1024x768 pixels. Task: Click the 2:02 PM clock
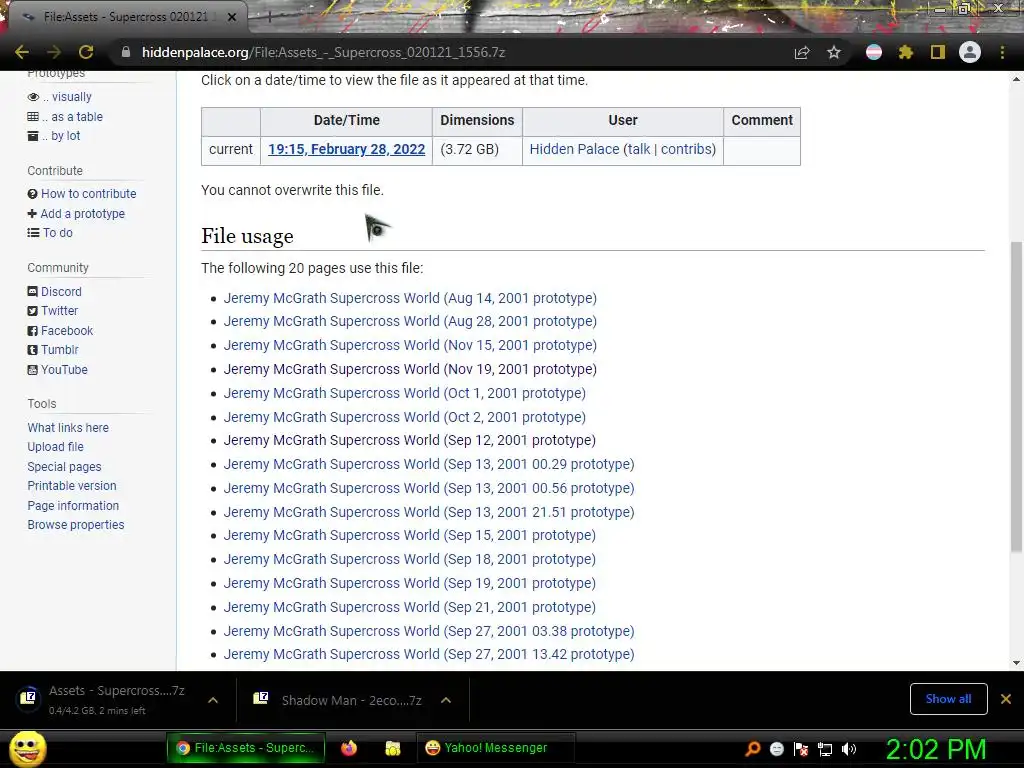(x=935, y=749)
